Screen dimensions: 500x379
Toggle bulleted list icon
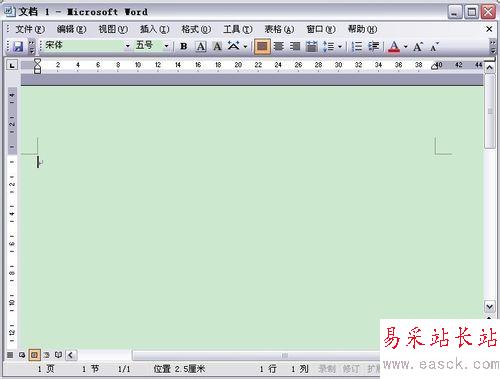coord(374,46)
